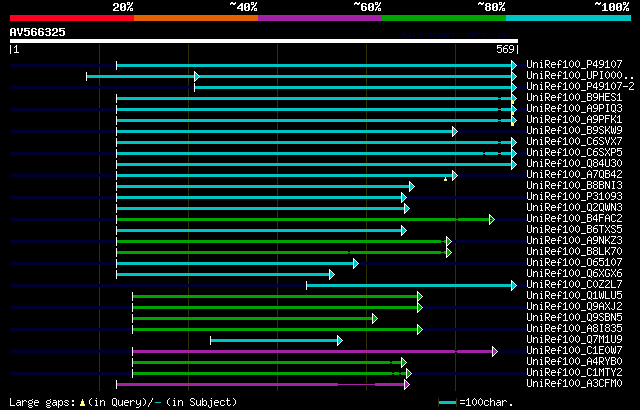Open hit UniRef100_B8BNI3
The width and height of the screenshot is (640, 410).
pos(574,186)
